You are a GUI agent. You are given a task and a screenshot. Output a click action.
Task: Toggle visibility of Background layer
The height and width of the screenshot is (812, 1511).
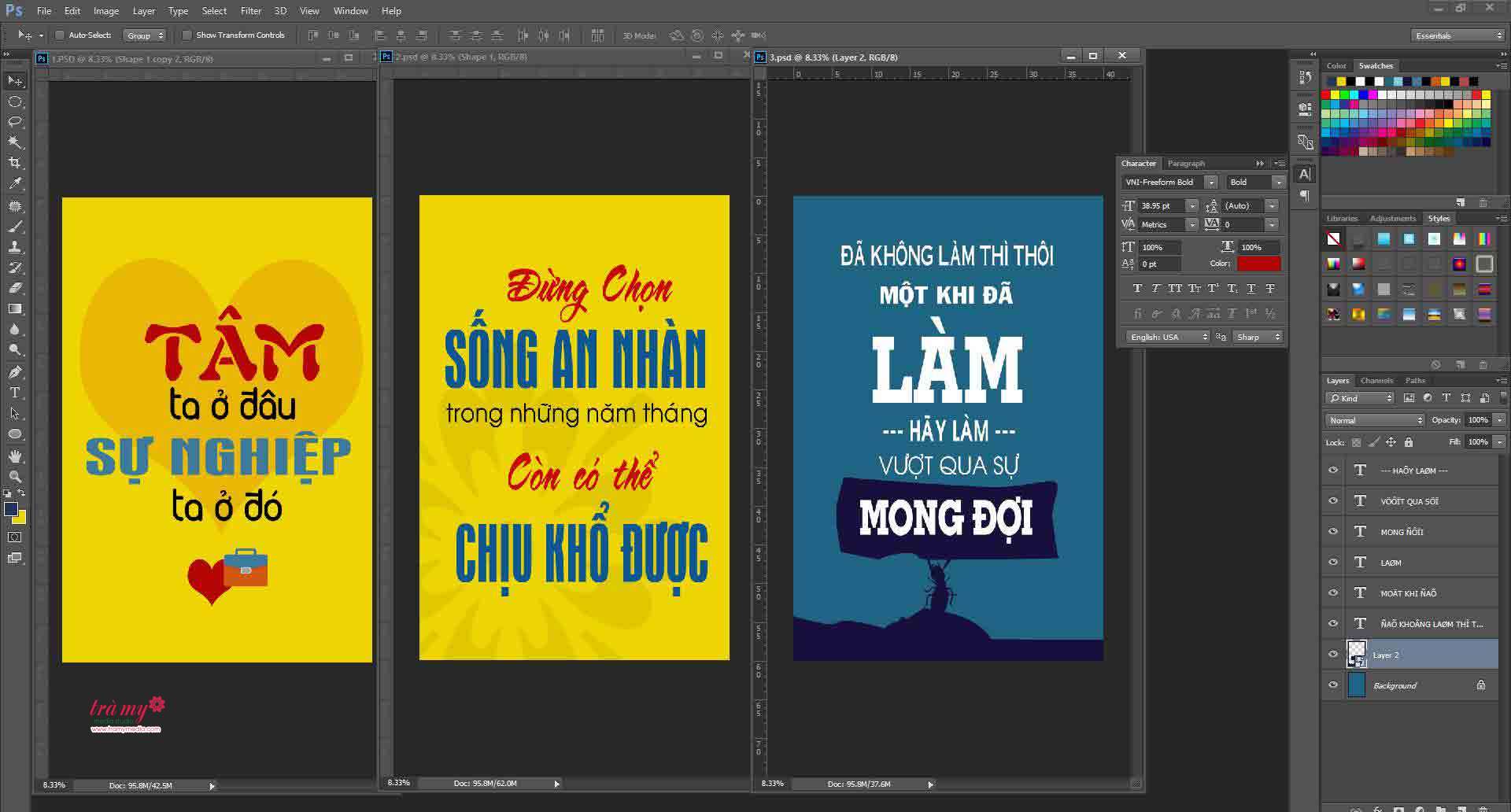pos(1333,685)
